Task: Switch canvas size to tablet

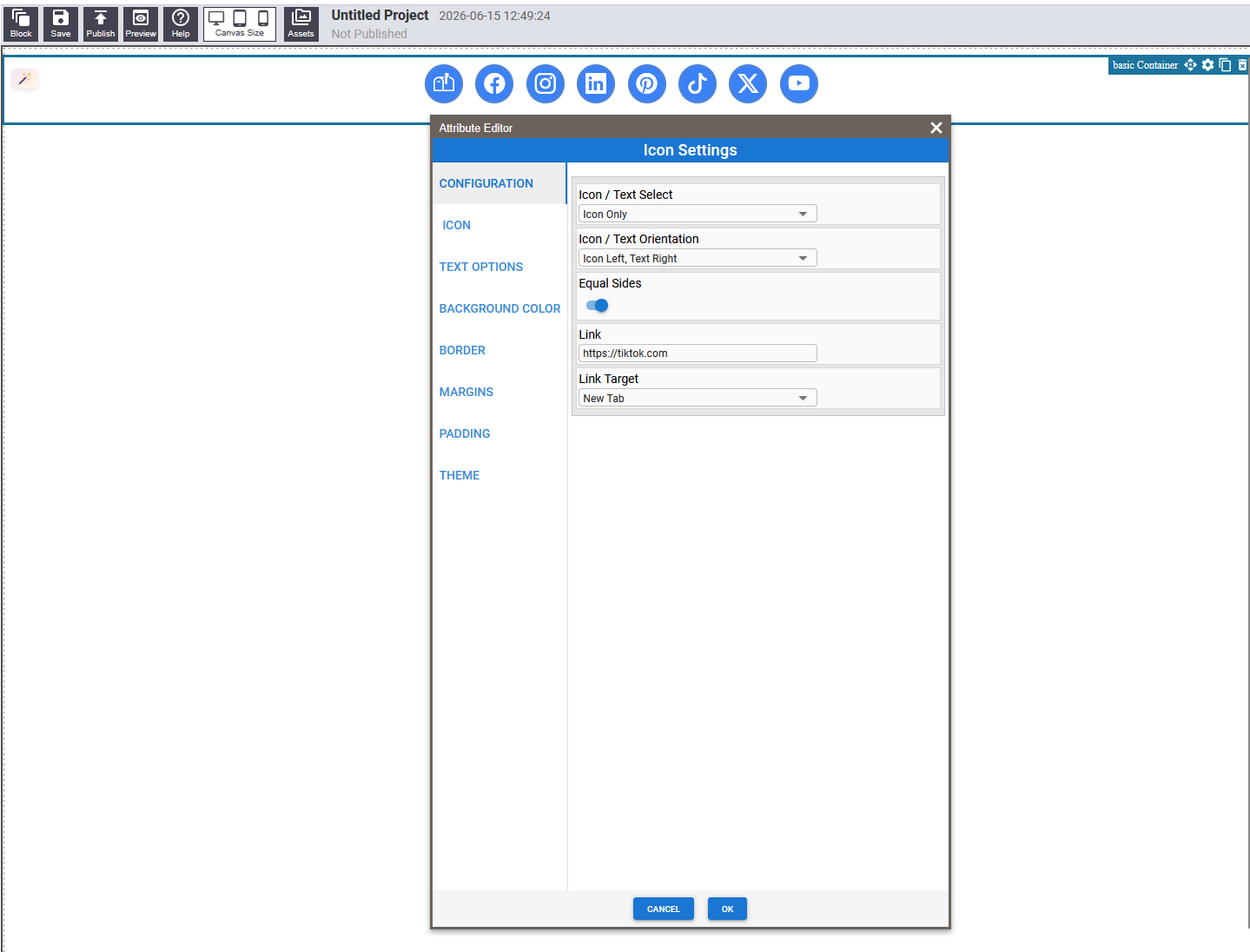Action: pyautogui.click(x=240, y=18)
